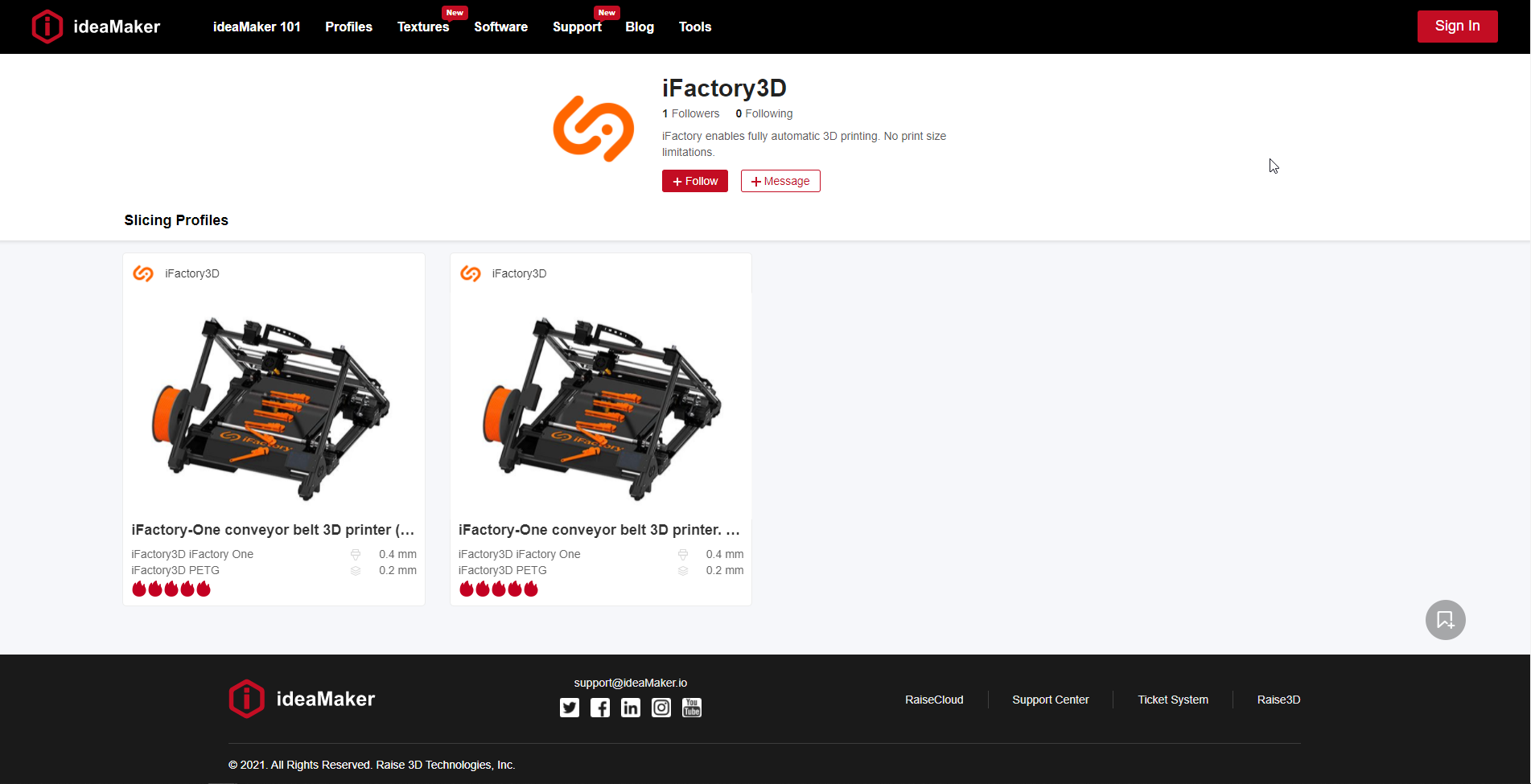Screen dimensions: 1531x784
Task: Go to the Textures page
Action: [x=423, y=27]
